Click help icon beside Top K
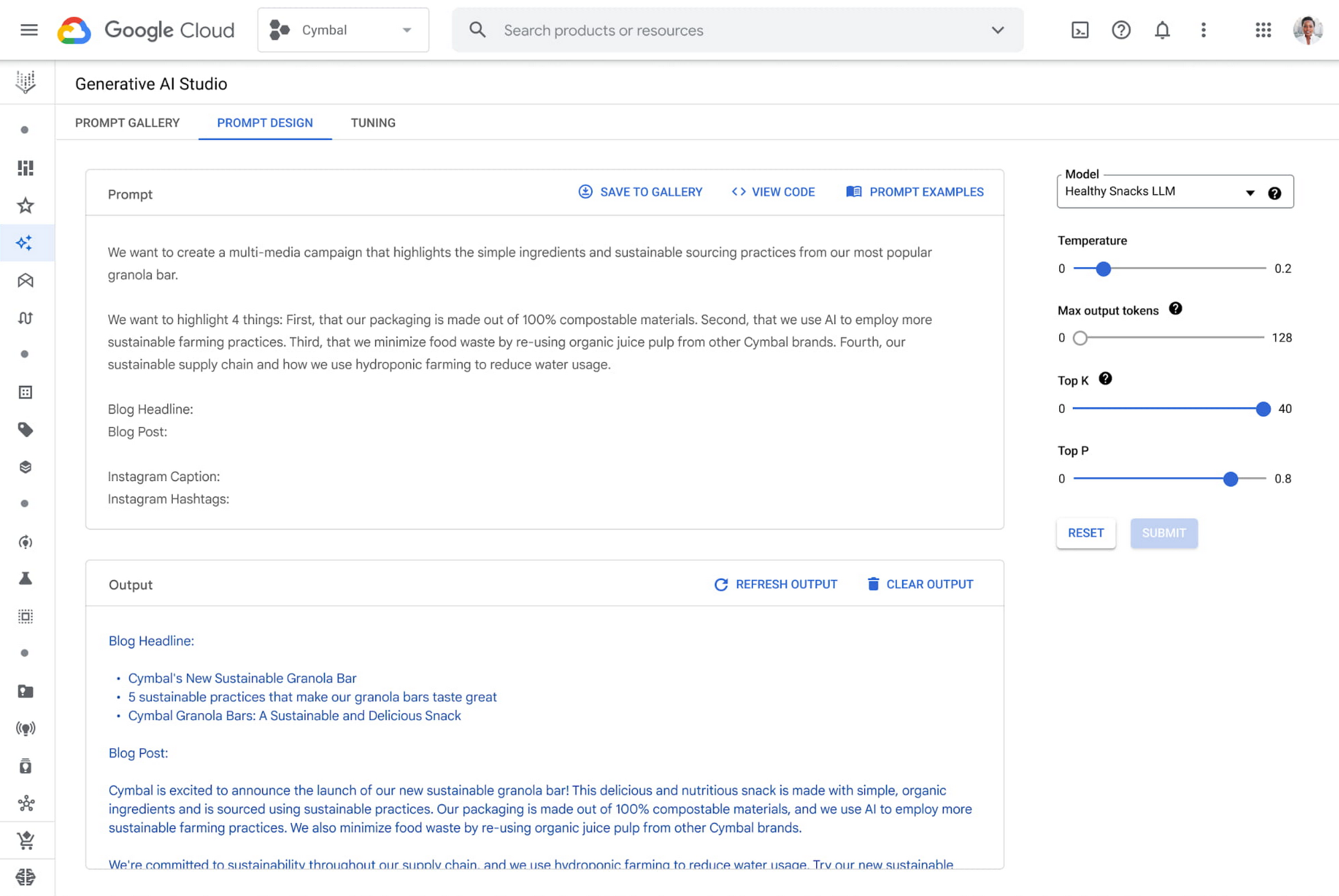The width and height of the screenshot is (1339, 896). [1105, 379]
